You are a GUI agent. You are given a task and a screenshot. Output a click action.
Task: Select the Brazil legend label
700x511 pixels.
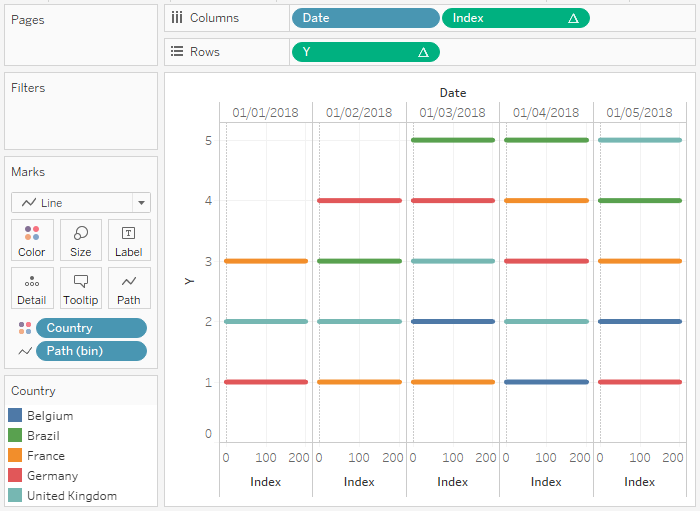tap(43, 436)
